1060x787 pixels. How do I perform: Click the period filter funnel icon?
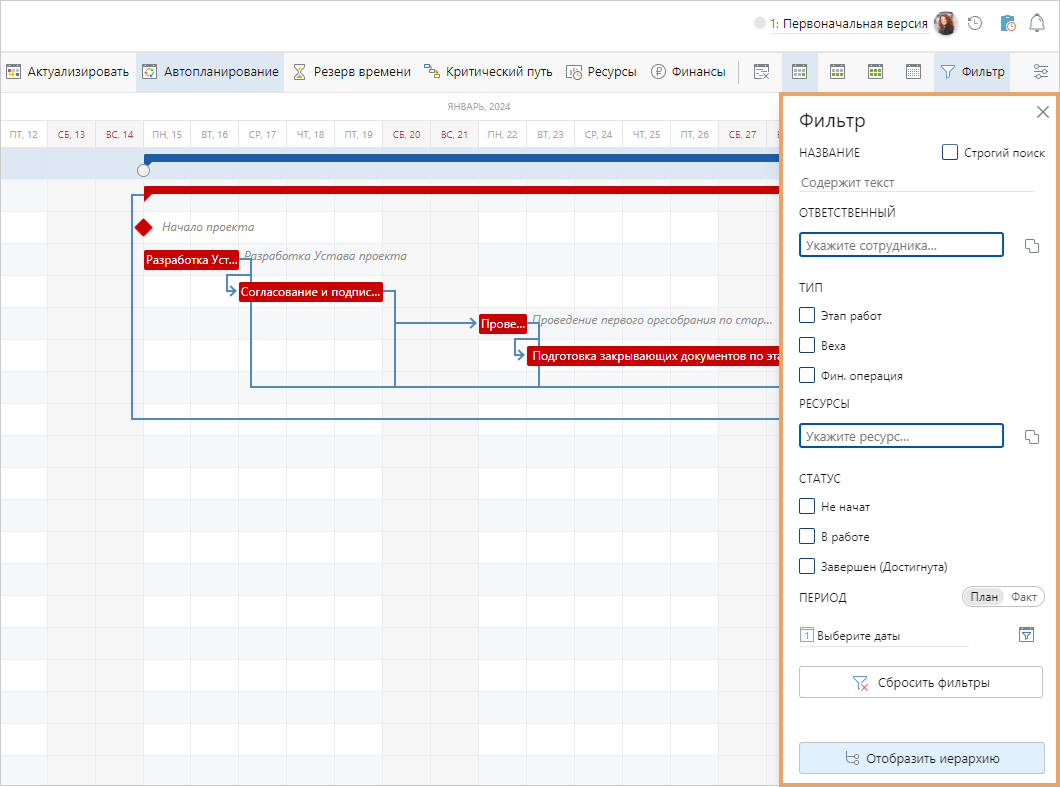point(1026,635)
